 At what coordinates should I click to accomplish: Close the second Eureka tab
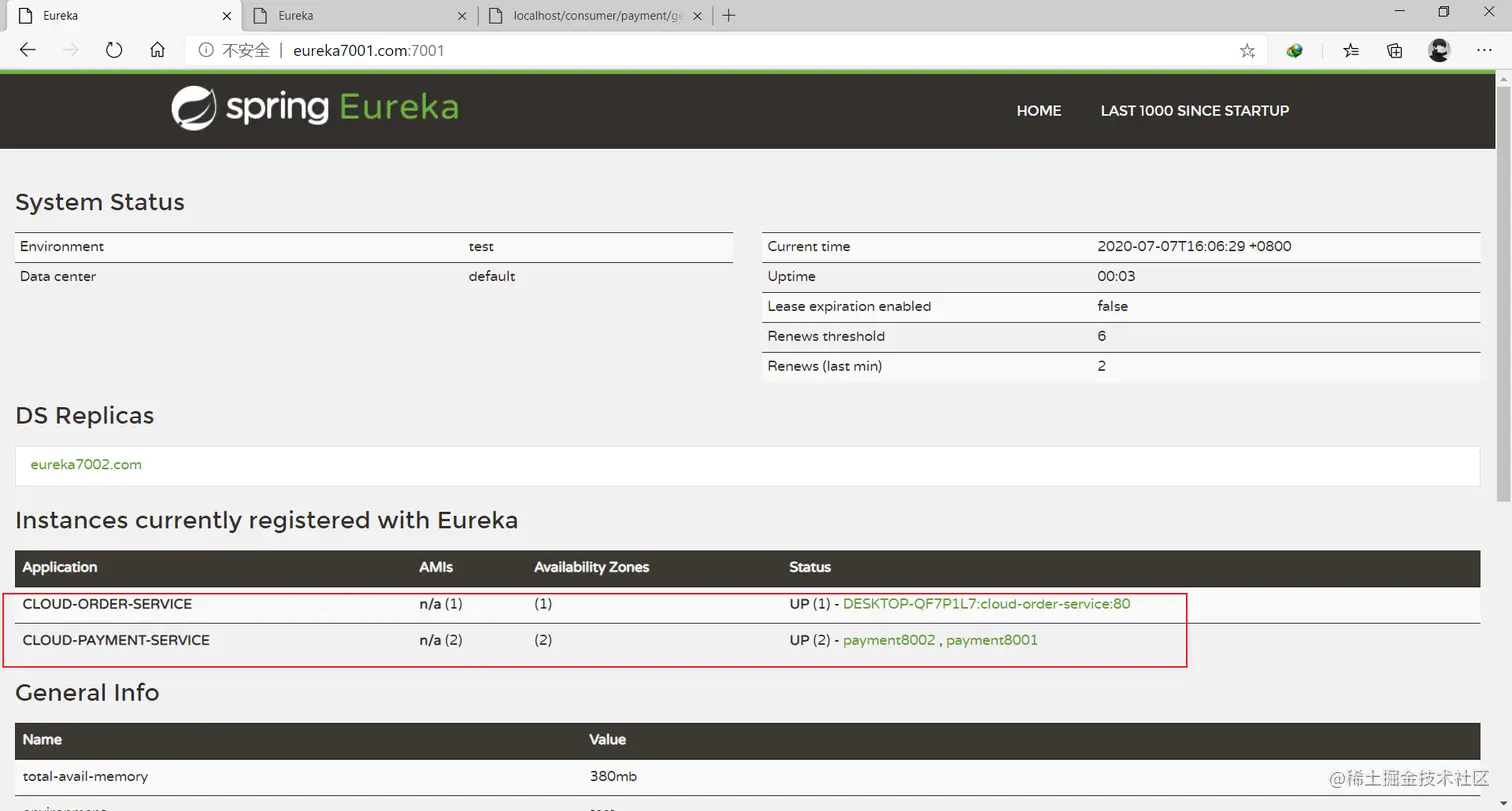461,16
